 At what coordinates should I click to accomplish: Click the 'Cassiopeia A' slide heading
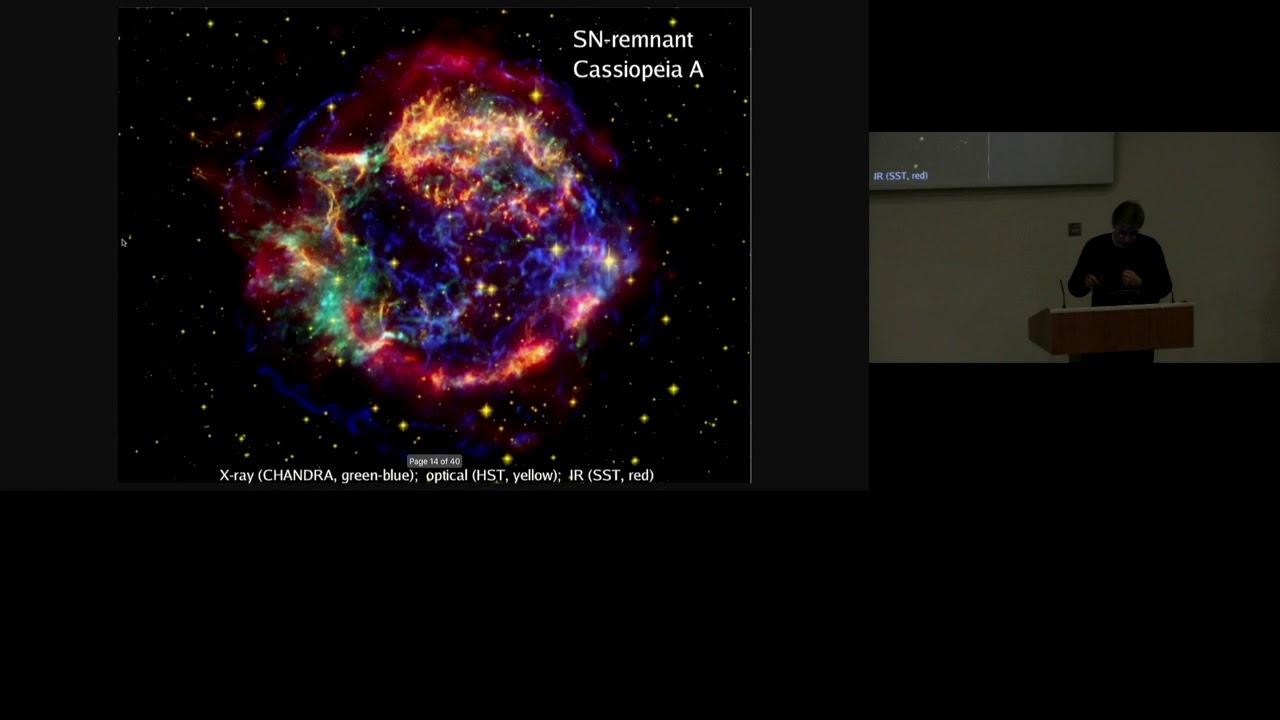click(x=637, y=70)
